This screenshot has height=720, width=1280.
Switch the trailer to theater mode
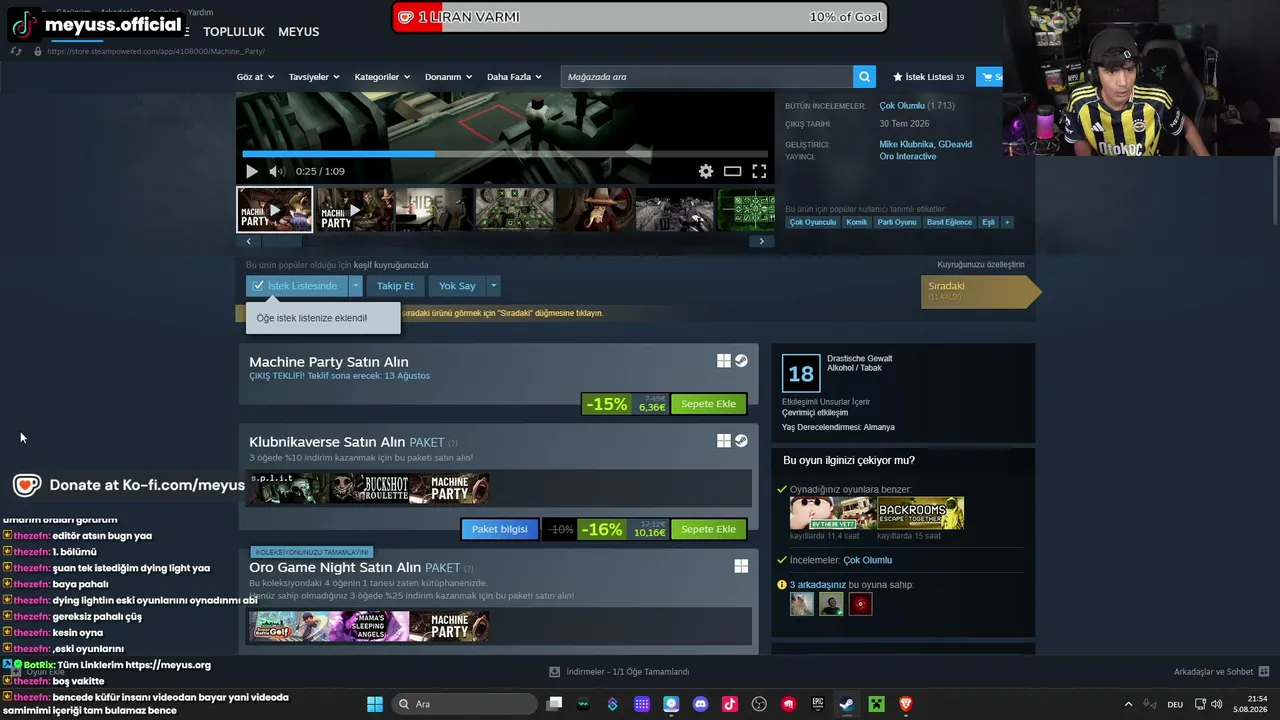click(732, 171)
